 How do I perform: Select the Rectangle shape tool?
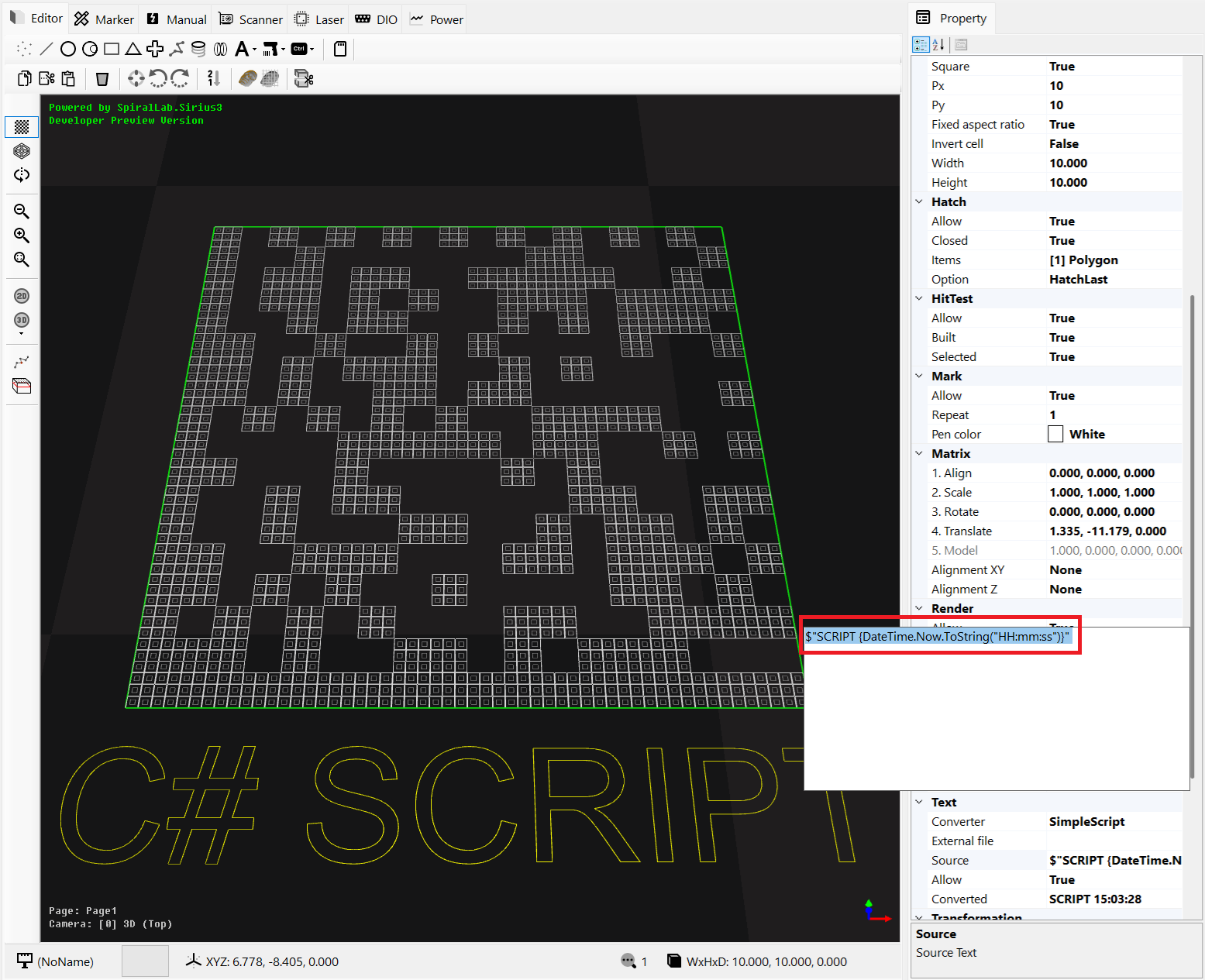click(x=112, y=49)
